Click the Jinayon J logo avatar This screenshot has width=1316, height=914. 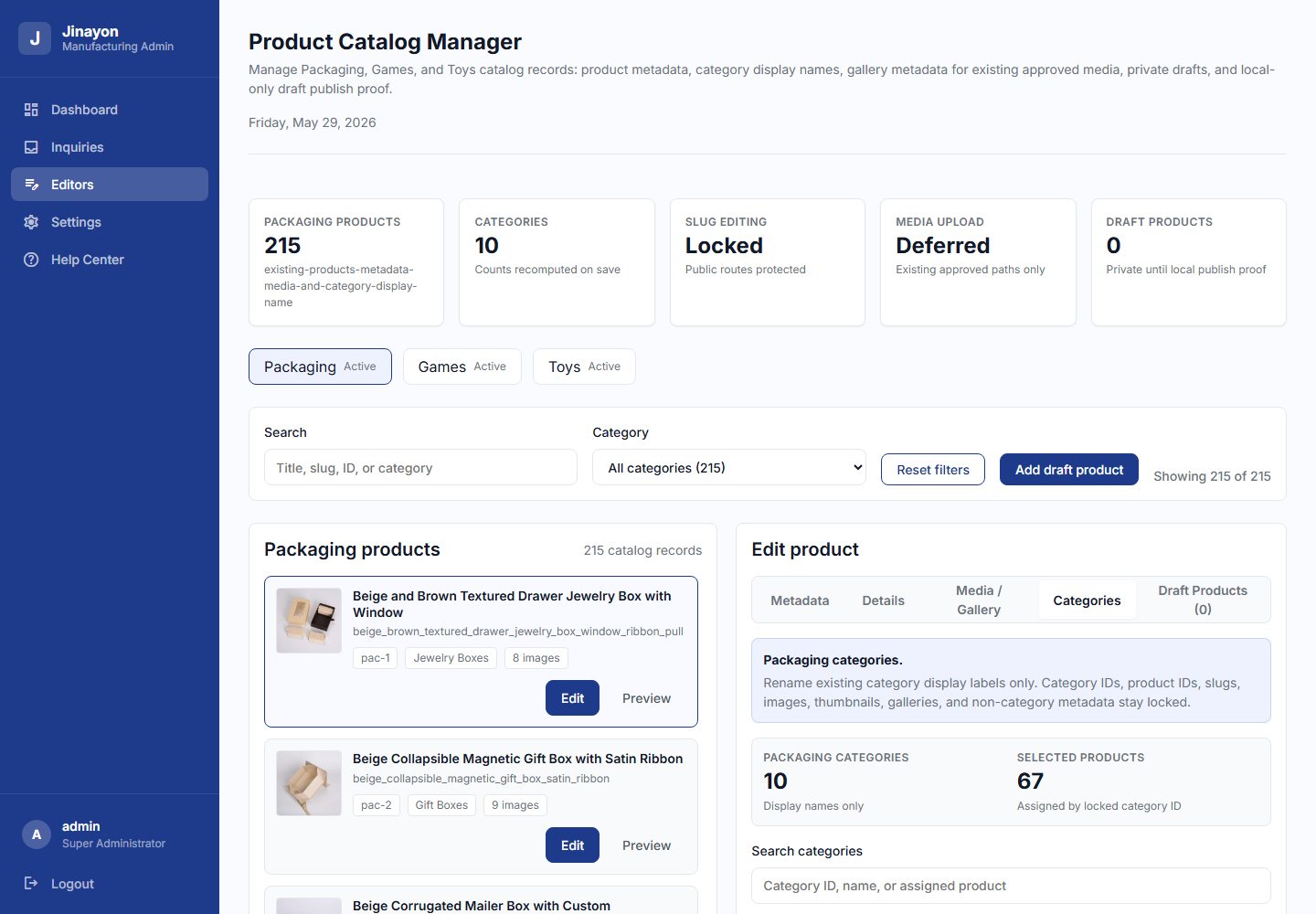pyautogui.click(x=35, y=38)
